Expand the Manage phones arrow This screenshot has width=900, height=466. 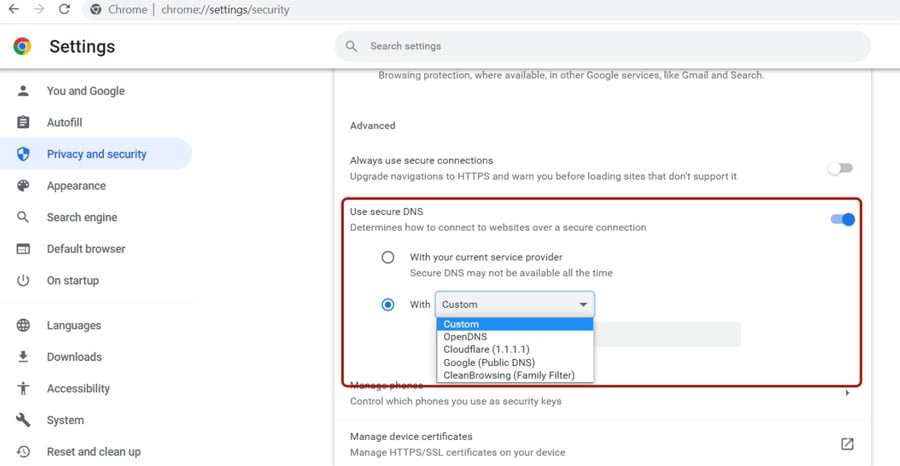point(848,393)
